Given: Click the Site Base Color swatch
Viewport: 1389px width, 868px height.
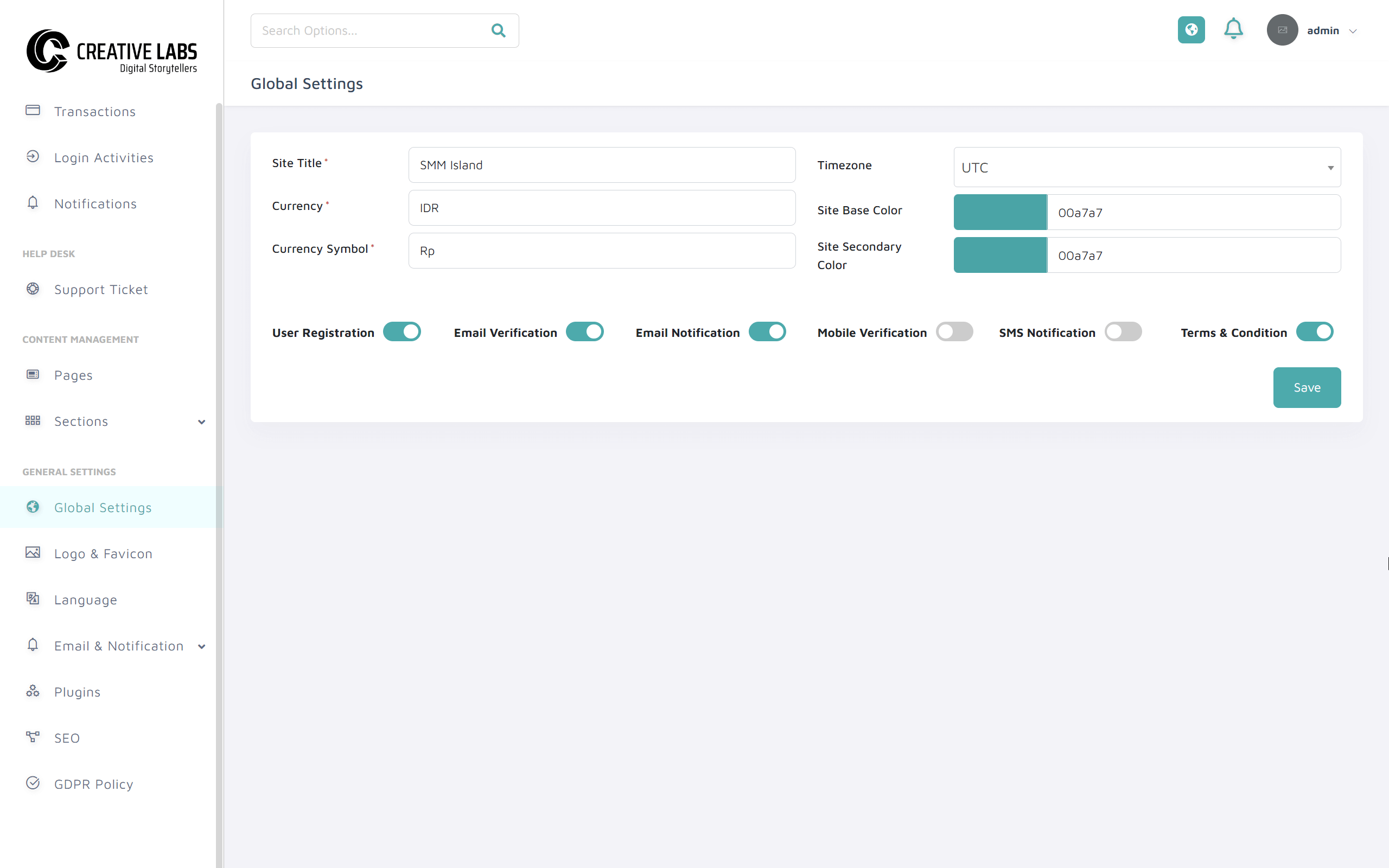Looking at the screenshot, I should tap(1000, 213).
